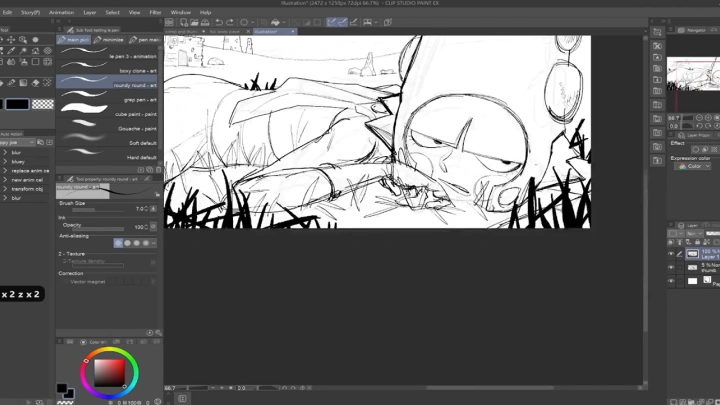Choose the Gouache - paint brush
The image size is (720, 405).
point(107,126)
